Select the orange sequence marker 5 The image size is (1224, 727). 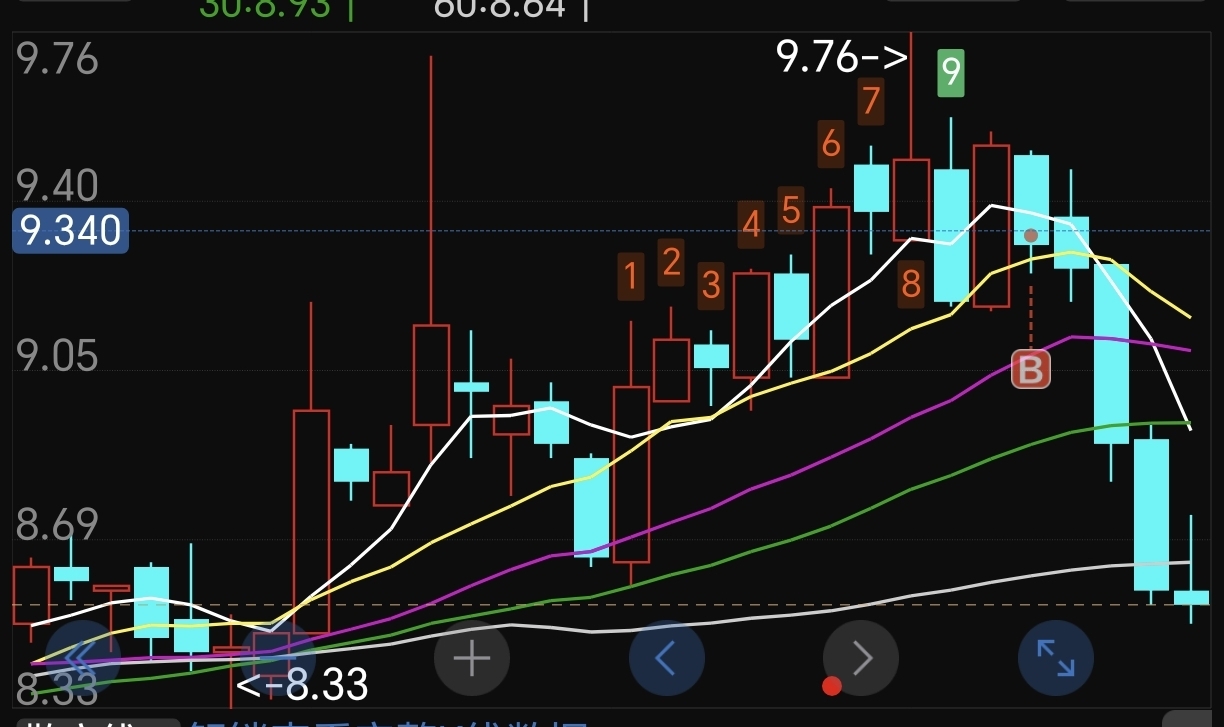[791, 210]
